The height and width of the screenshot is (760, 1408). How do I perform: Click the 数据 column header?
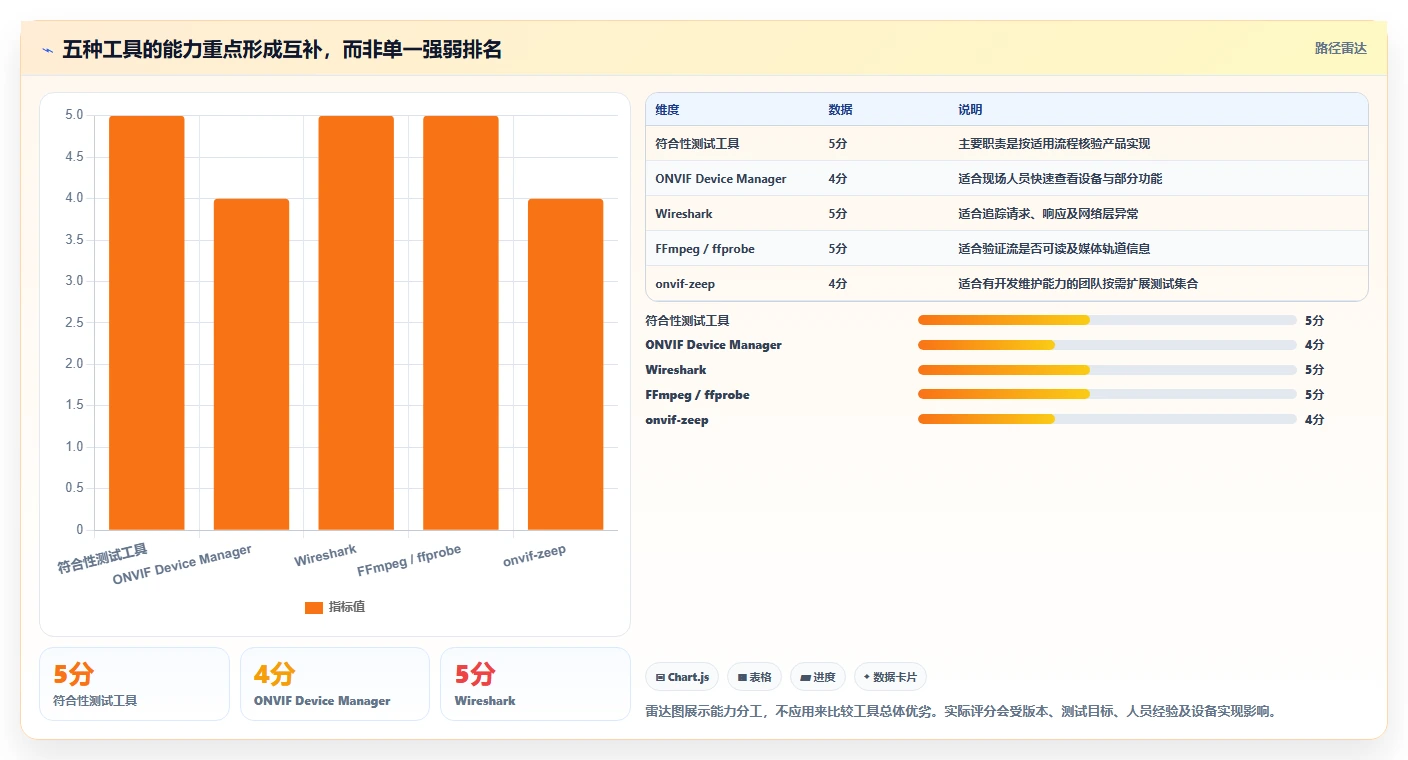841,110
